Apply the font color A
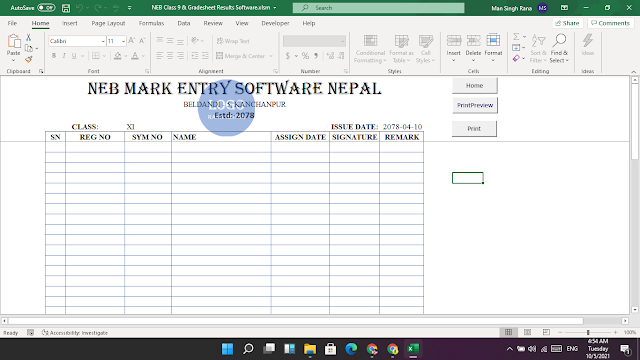This screenshot has height=360, width=640. [135, 56]
